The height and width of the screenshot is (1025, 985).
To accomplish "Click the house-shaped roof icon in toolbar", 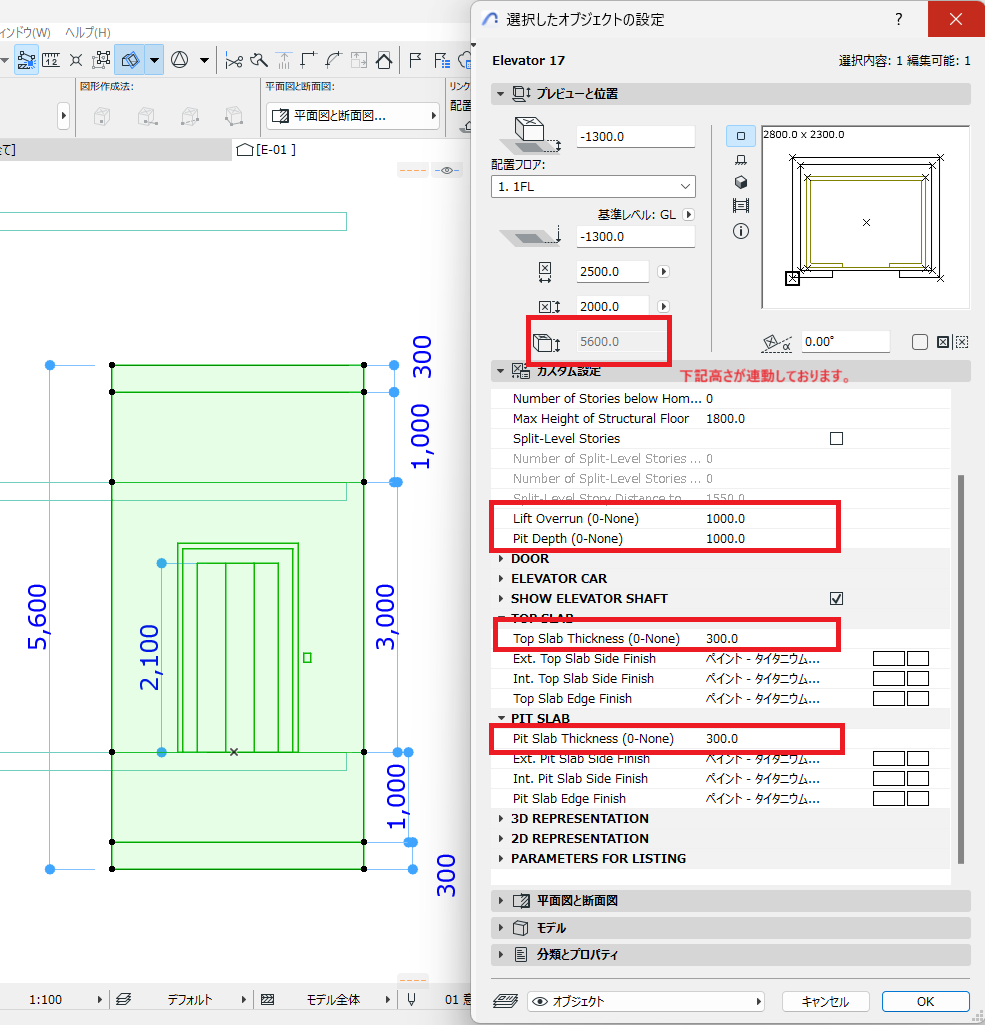I will coord(384,61).
